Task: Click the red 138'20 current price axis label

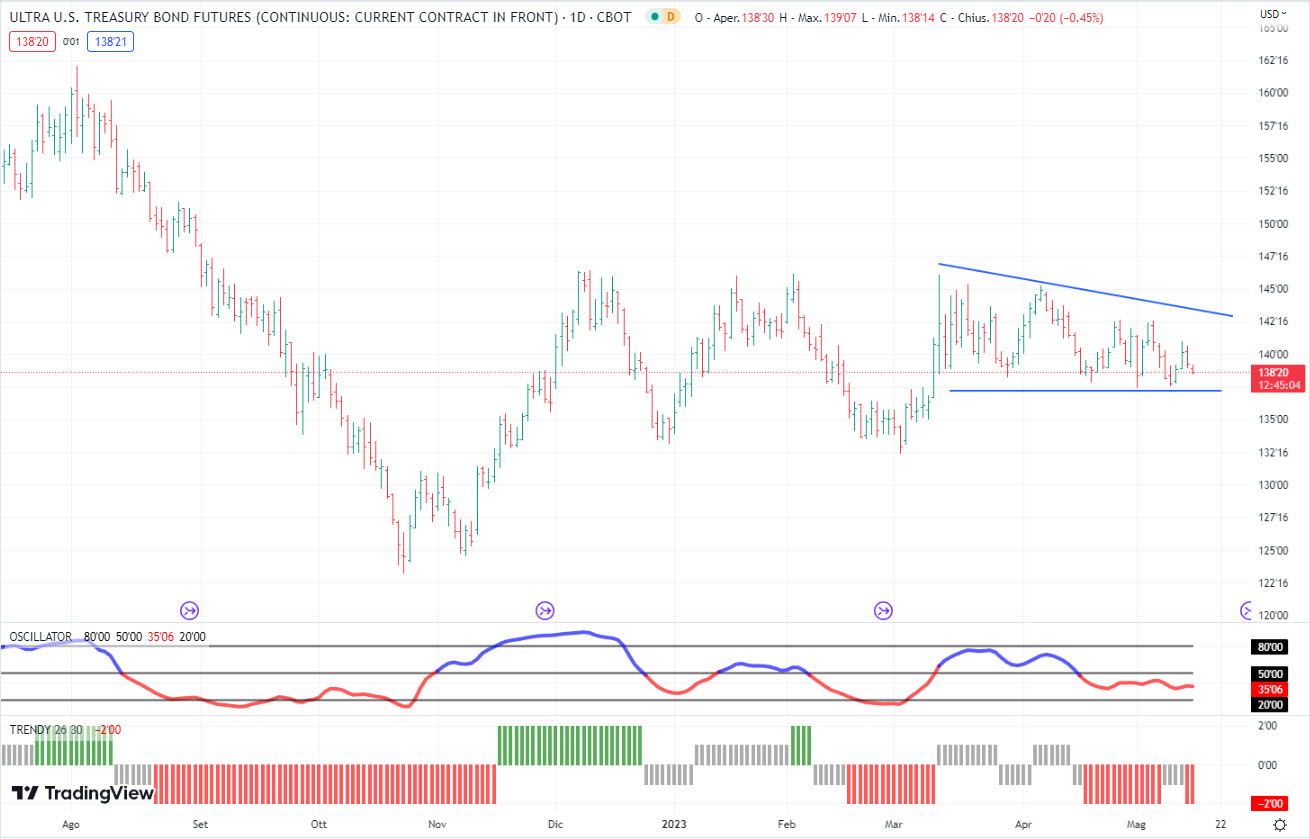Action: click(x=1272, y=372)
